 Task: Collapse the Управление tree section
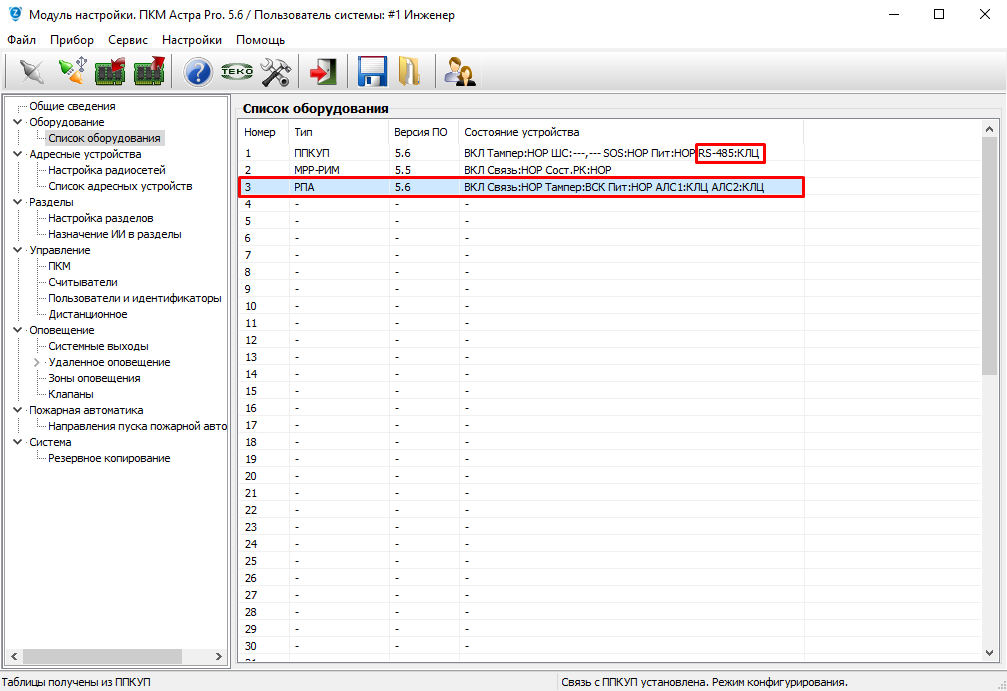[18, 250]
